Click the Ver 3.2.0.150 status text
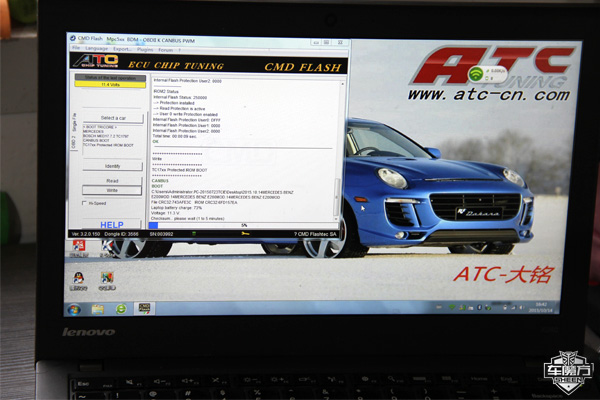Screen dimensions: 600x400 coord(86,234)
